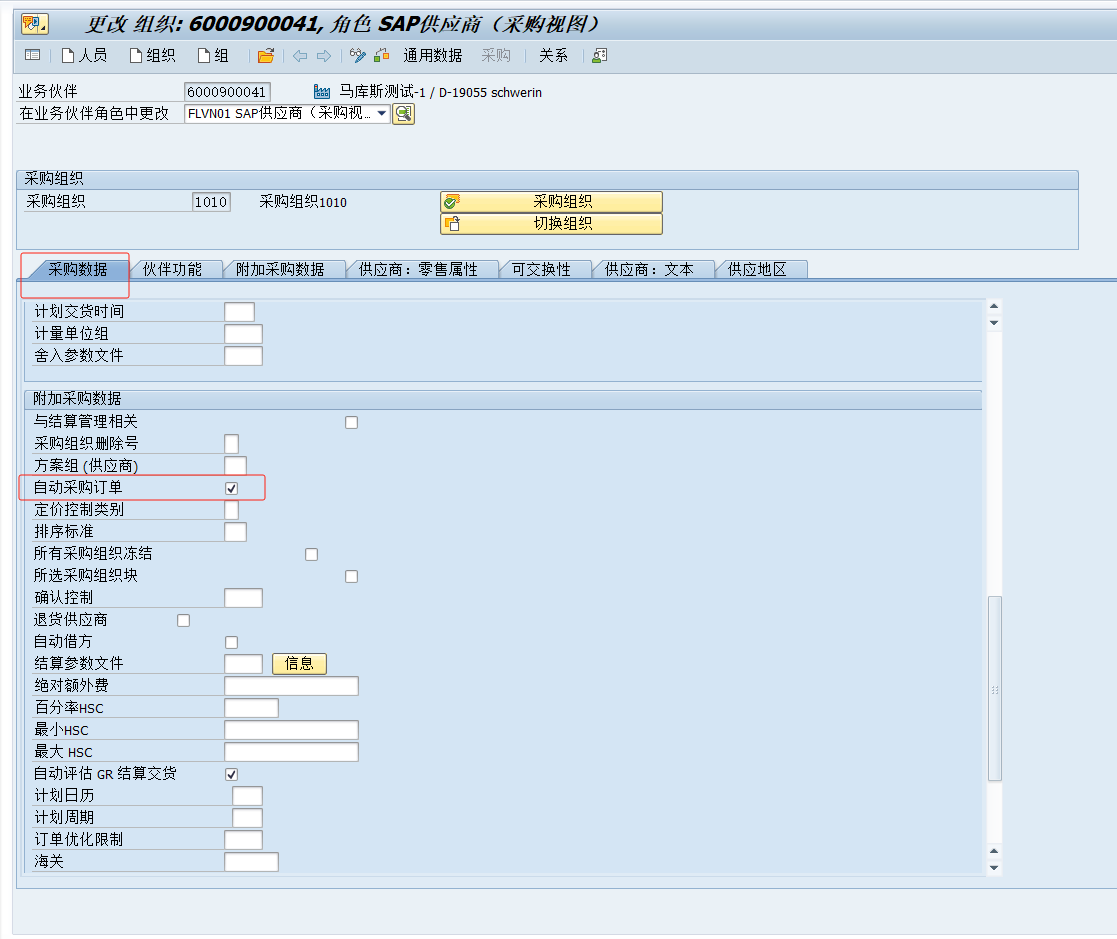
Task: Click the 计划日历 field
Action: 247,796
